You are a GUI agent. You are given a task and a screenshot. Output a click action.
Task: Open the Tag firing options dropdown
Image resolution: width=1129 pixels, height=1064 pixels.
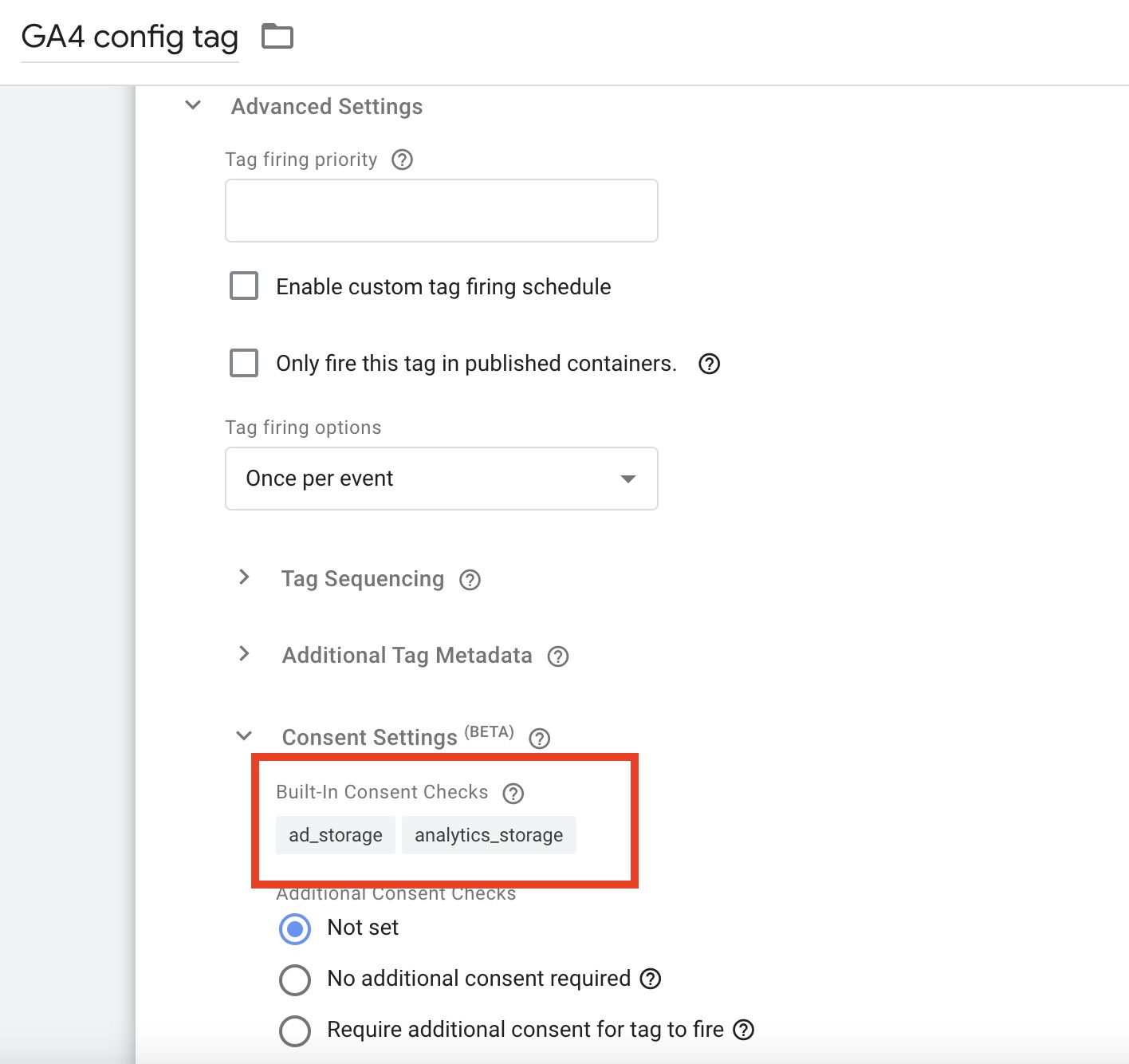pos(441,479)
